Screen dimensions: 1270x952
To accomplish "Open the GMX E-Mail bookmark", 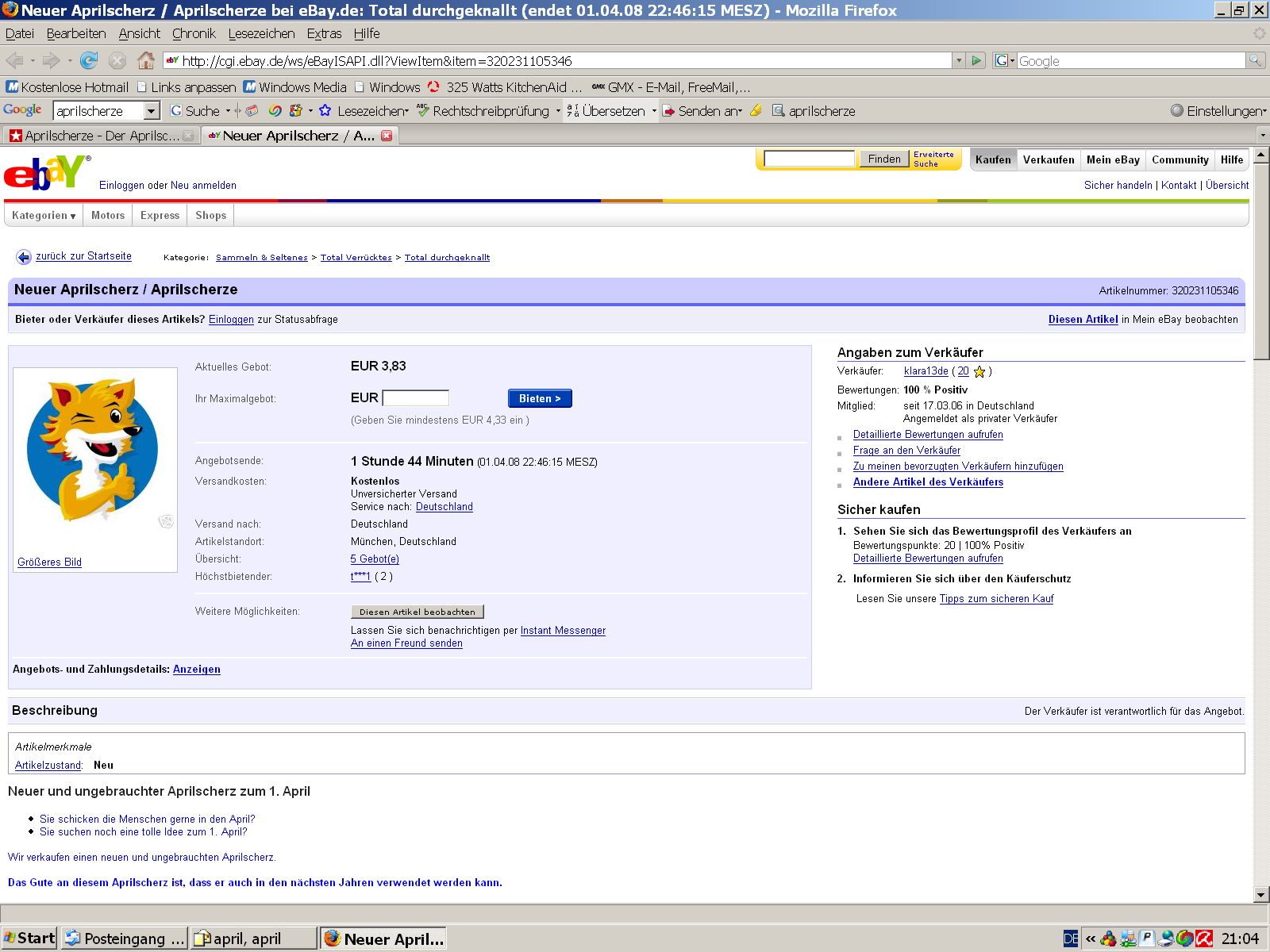I will 671,87.
